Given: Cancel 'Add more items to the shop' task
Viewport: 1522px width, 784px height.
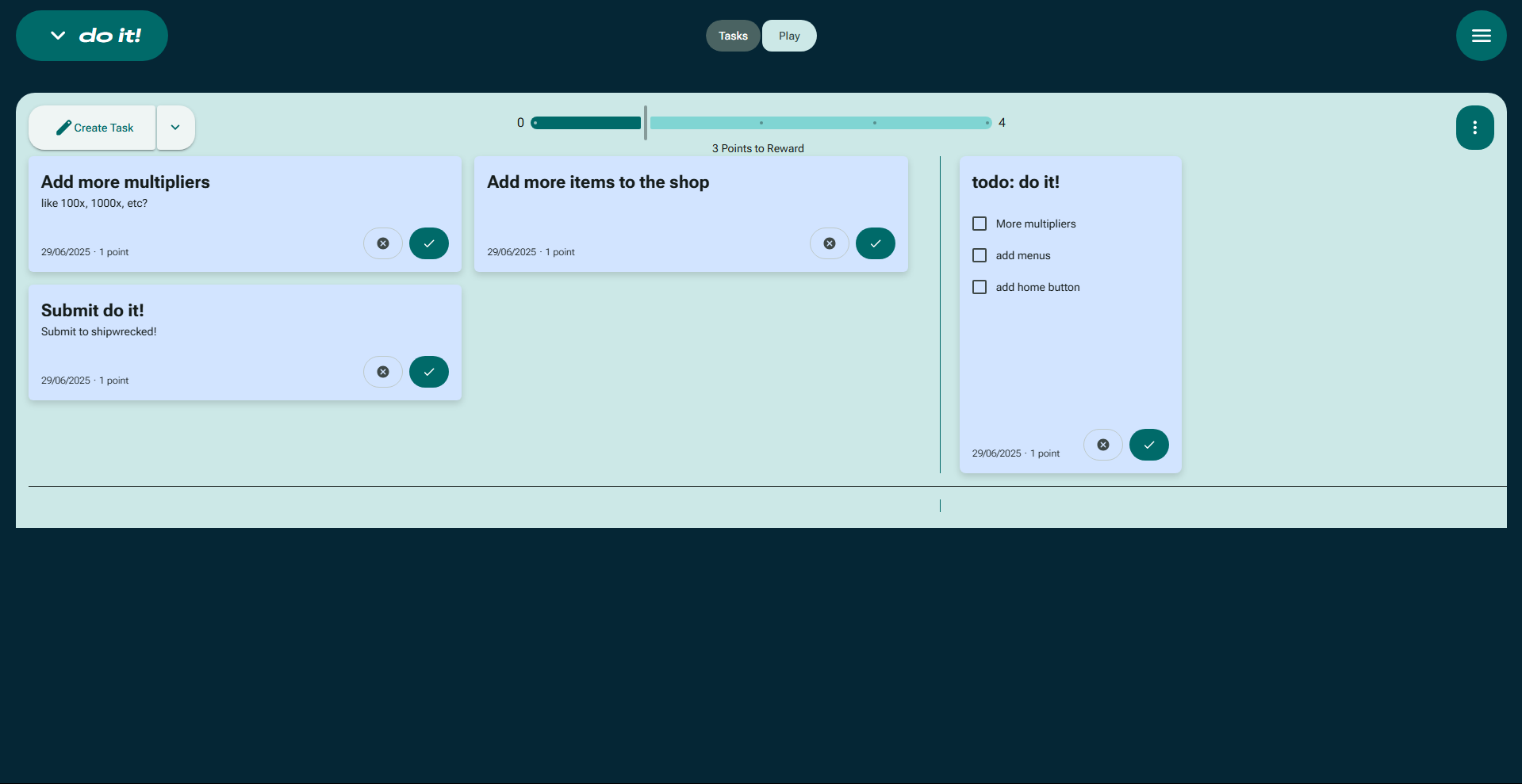Looking at the screenshot, I should pyautogui.click(x=830, y=243).
